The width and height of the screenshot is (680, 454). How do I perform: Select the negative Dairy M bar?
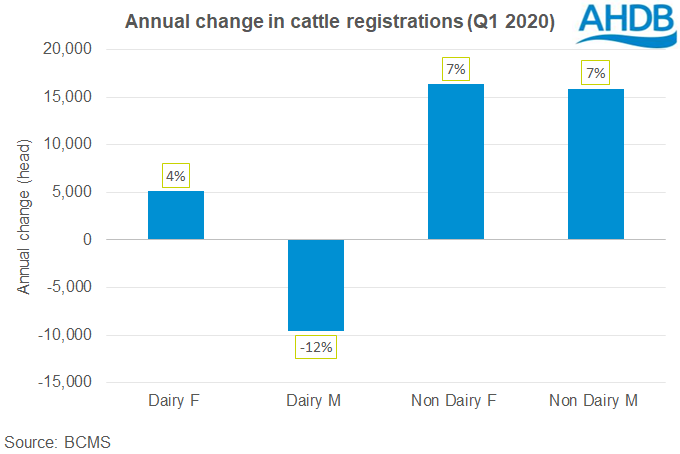point(316,285)
